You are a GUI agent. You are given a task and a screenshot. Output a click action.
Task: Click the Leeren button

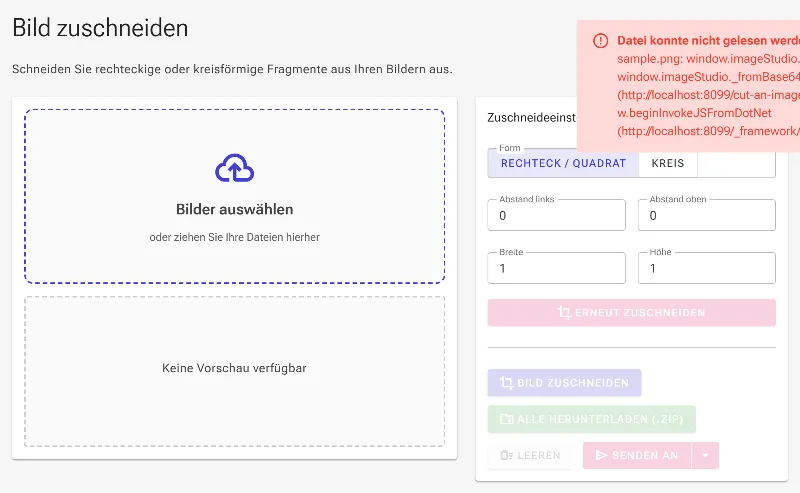(531, 455)
